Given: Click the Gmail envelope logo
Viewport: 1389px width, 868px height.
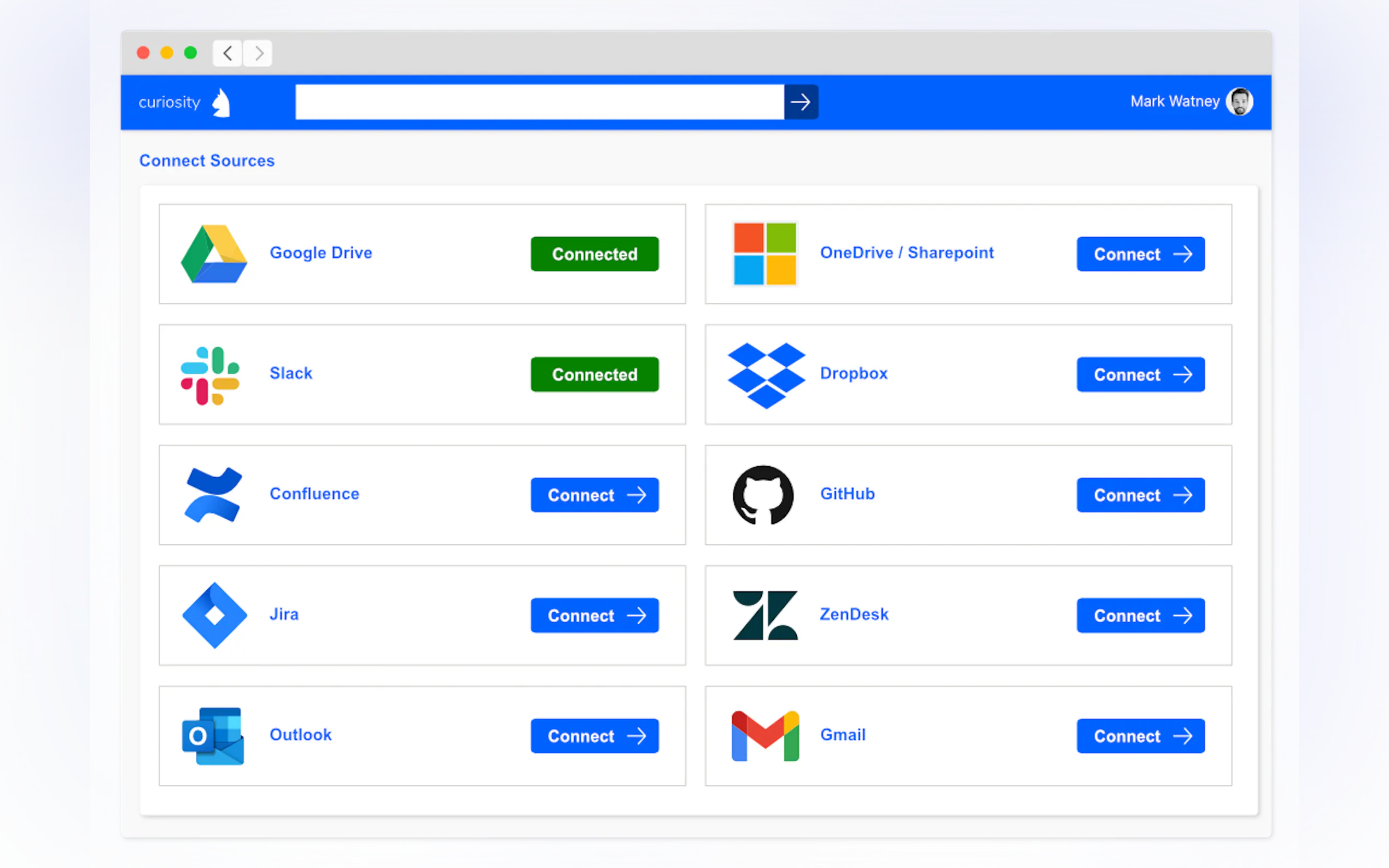Looking at the screenshot, I should tap(765, 736).
